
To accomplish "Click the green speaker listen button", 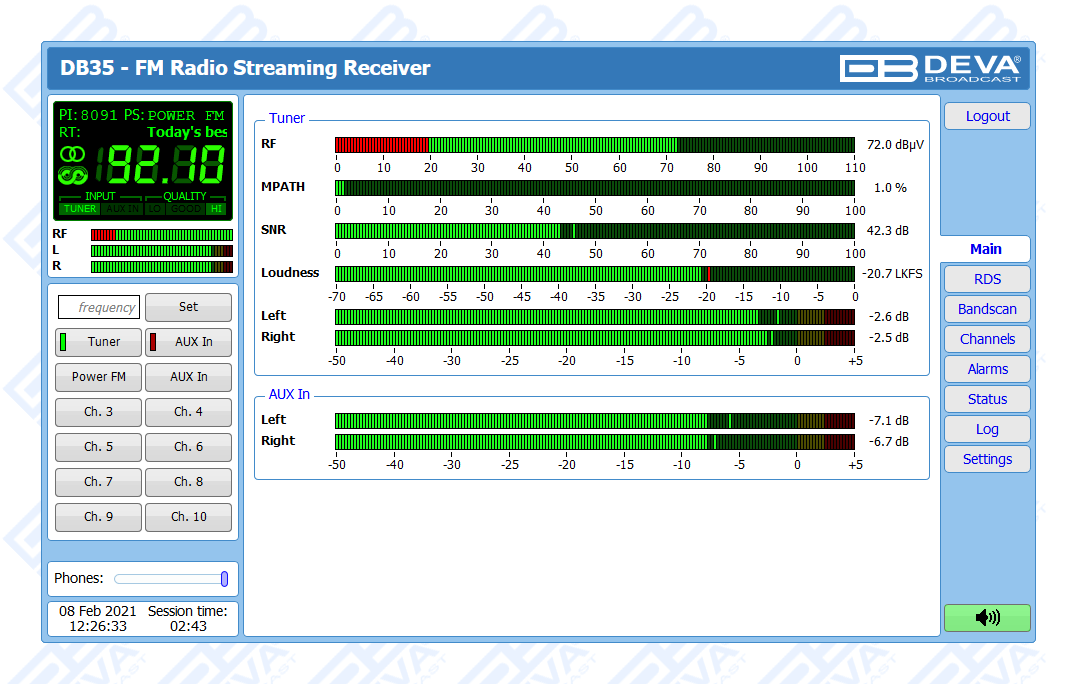I will pos(986,618).
